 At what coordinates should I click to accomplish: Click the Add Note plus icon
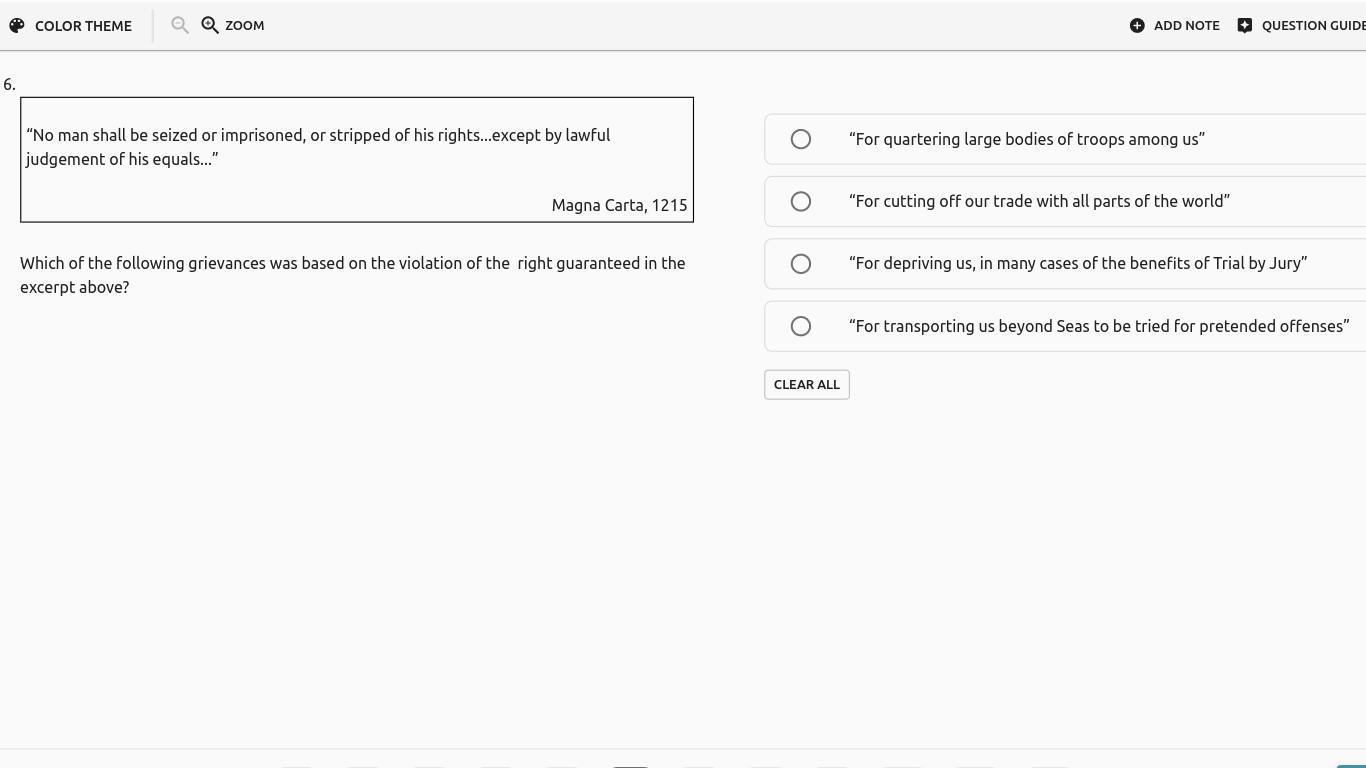pyautogui.click(x=1137, y=25)
